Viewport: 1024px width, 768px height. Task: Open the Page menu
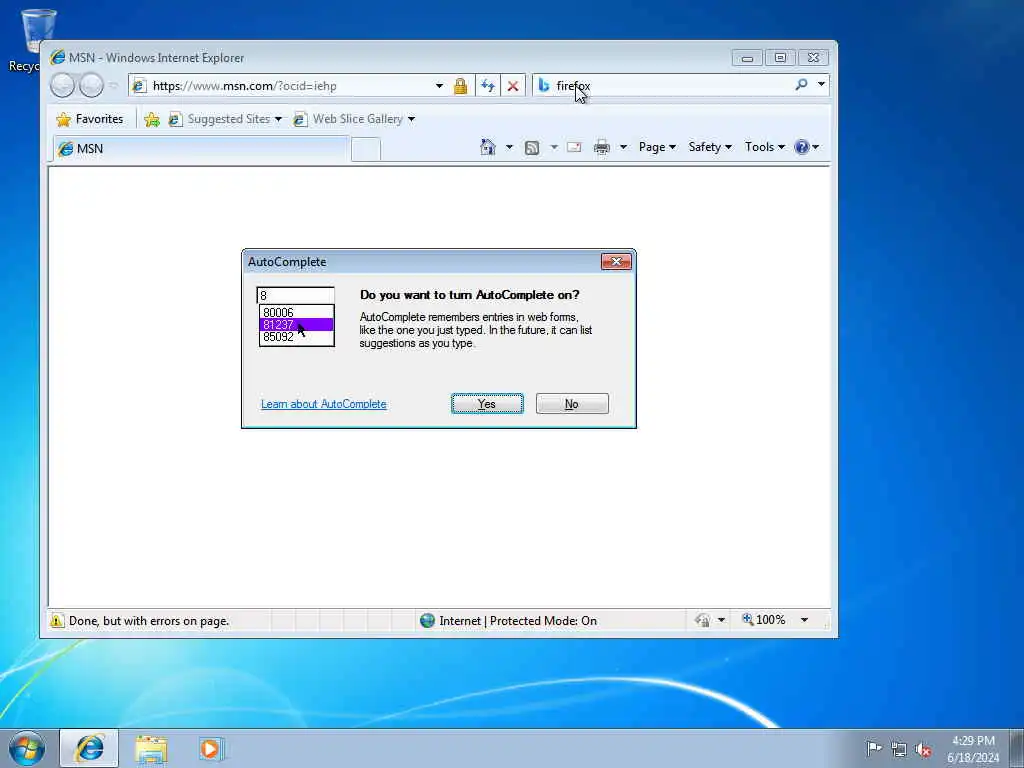click(657, 147)
